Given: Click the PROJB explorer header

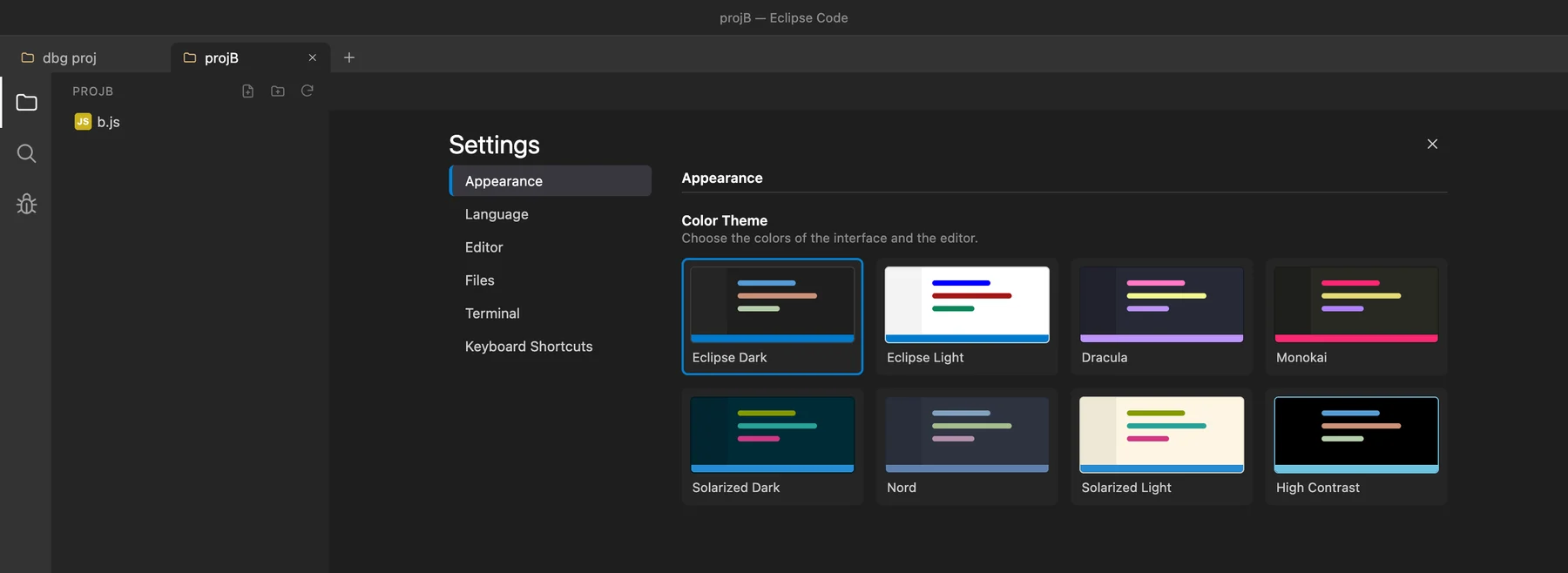Looking at the screenshot, I should click(x=93, y=91).
